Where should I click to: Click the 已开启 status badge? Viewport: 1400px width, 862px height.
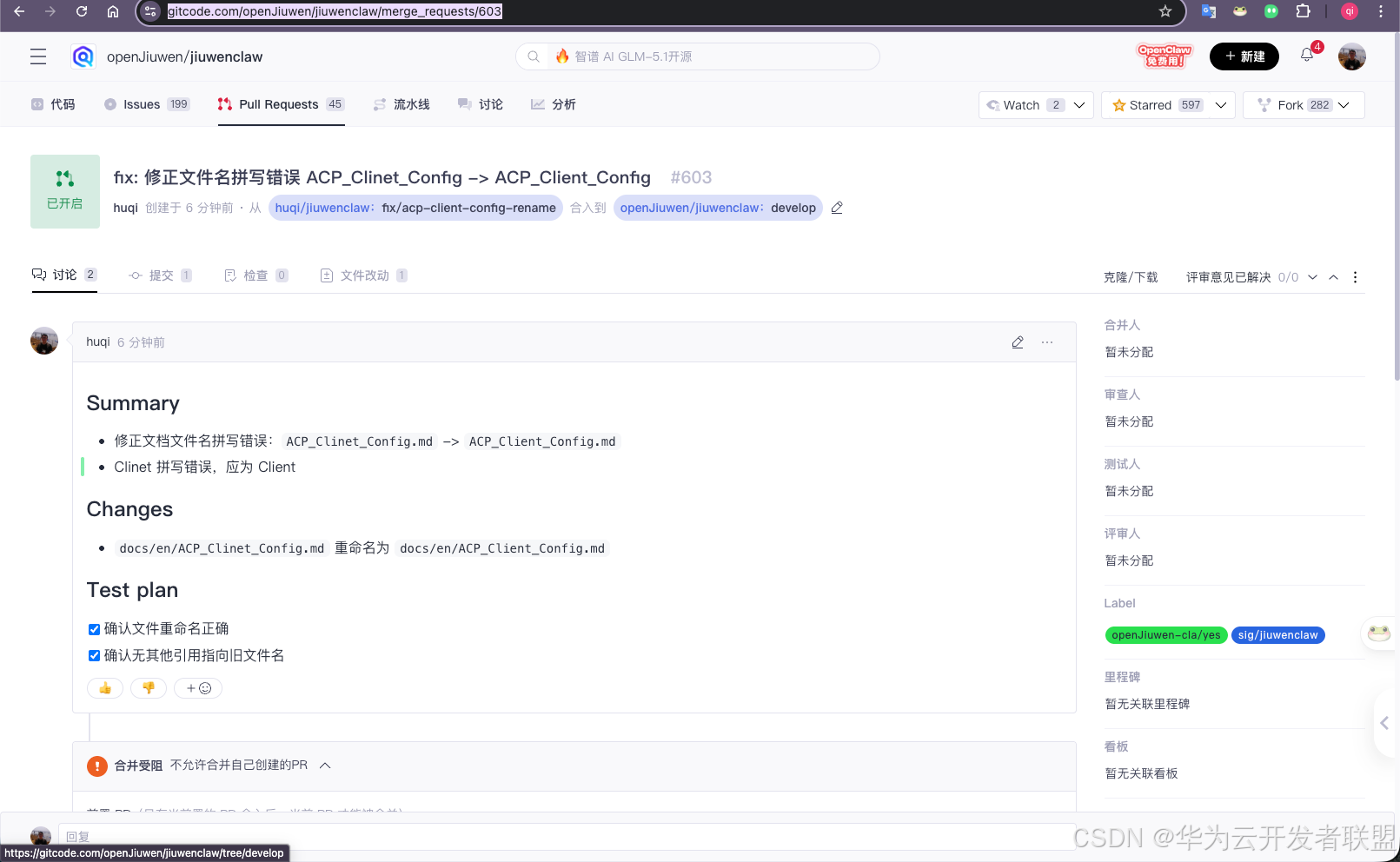[x=65, y=191]
